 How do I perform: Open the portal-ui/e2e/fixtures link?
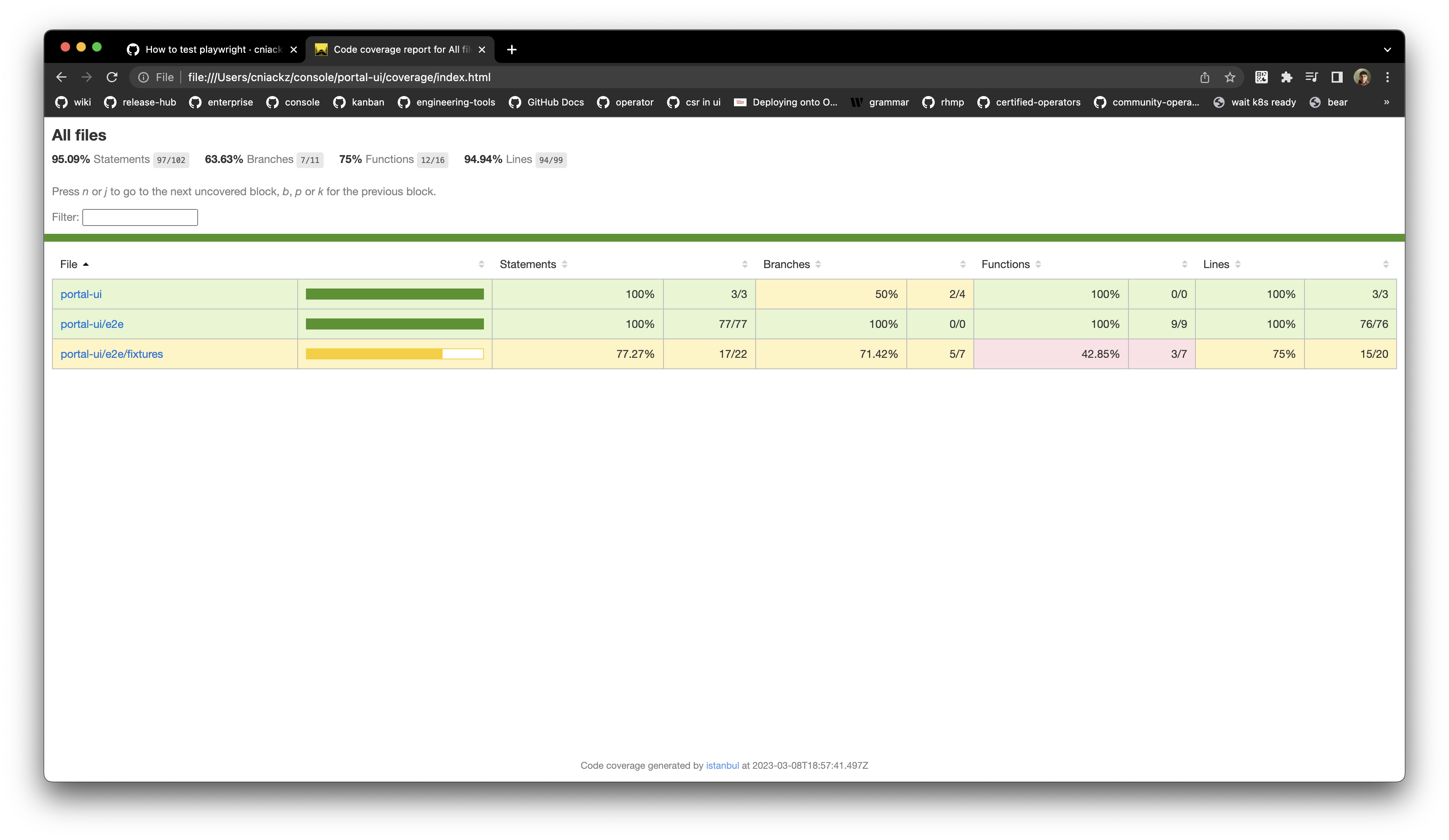click(111, 354)
